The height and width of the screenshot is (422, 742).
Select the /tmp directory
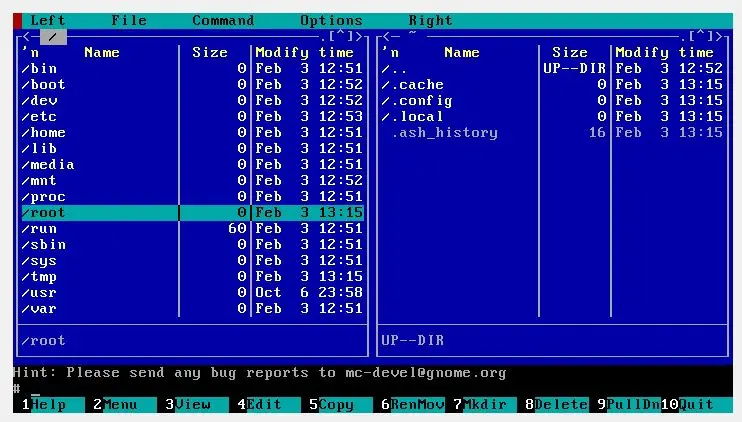(x=192, y=277)
